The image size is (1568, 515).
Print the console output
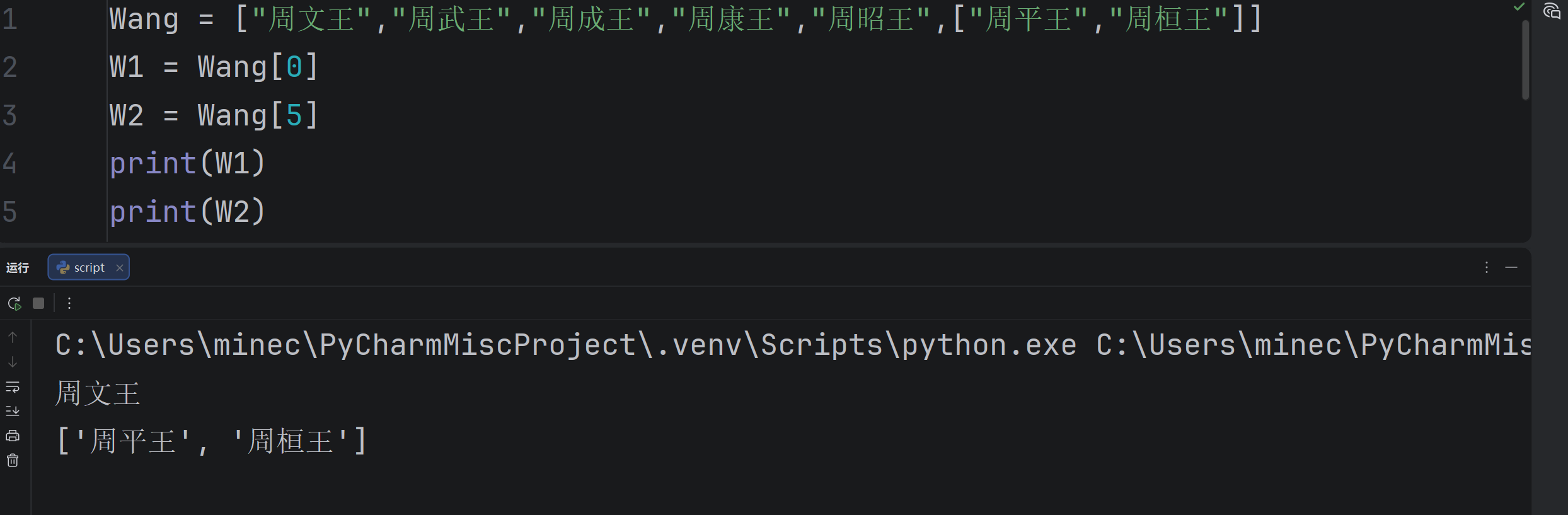click(x=13, y=436)
